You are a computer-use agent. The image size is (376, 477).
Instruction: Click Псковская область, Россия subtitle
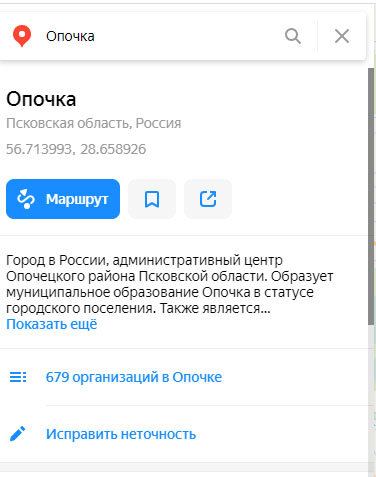(94, 123)
